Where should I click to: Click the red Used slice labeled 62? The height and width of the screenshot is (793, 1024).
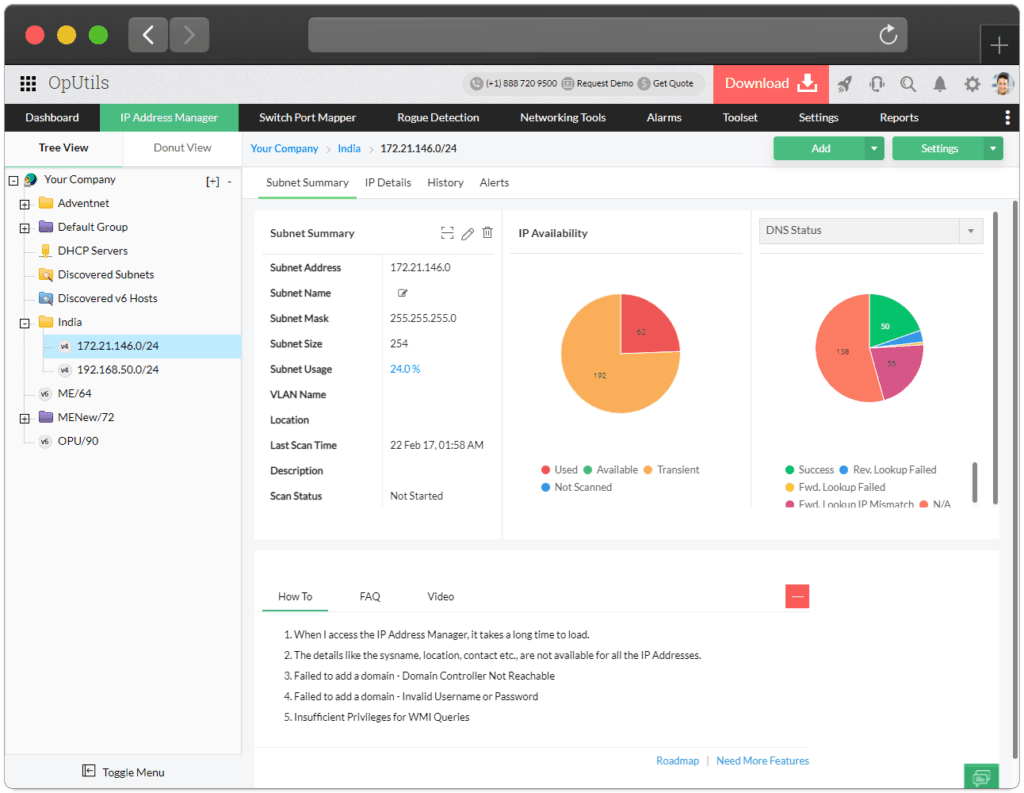pos(647,327)
